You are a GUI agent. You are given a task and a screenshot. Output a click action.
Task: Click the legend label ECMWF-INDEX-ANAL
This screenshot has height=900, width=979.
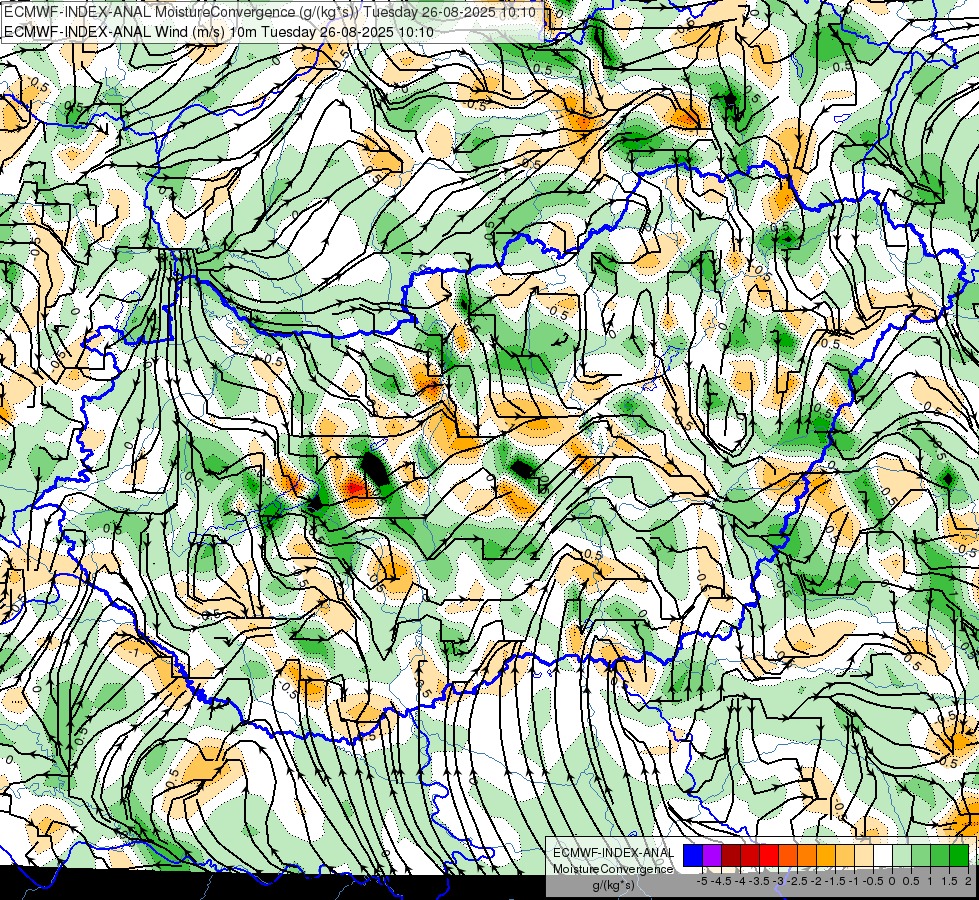[613, 853]
